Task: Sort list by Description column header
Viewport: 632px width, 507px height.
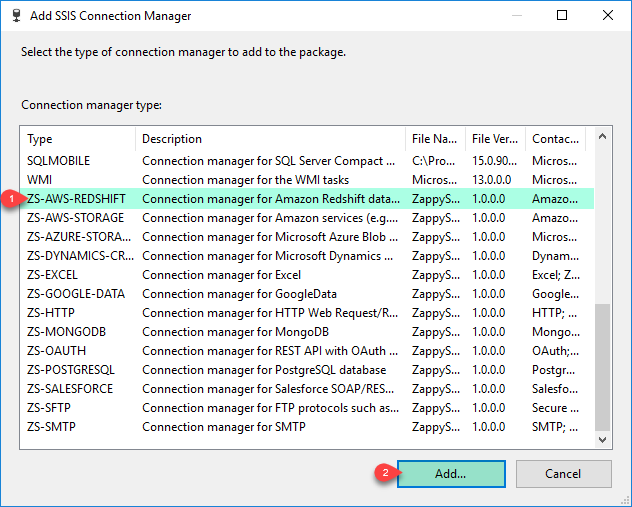Action: [x=270, y=139]
